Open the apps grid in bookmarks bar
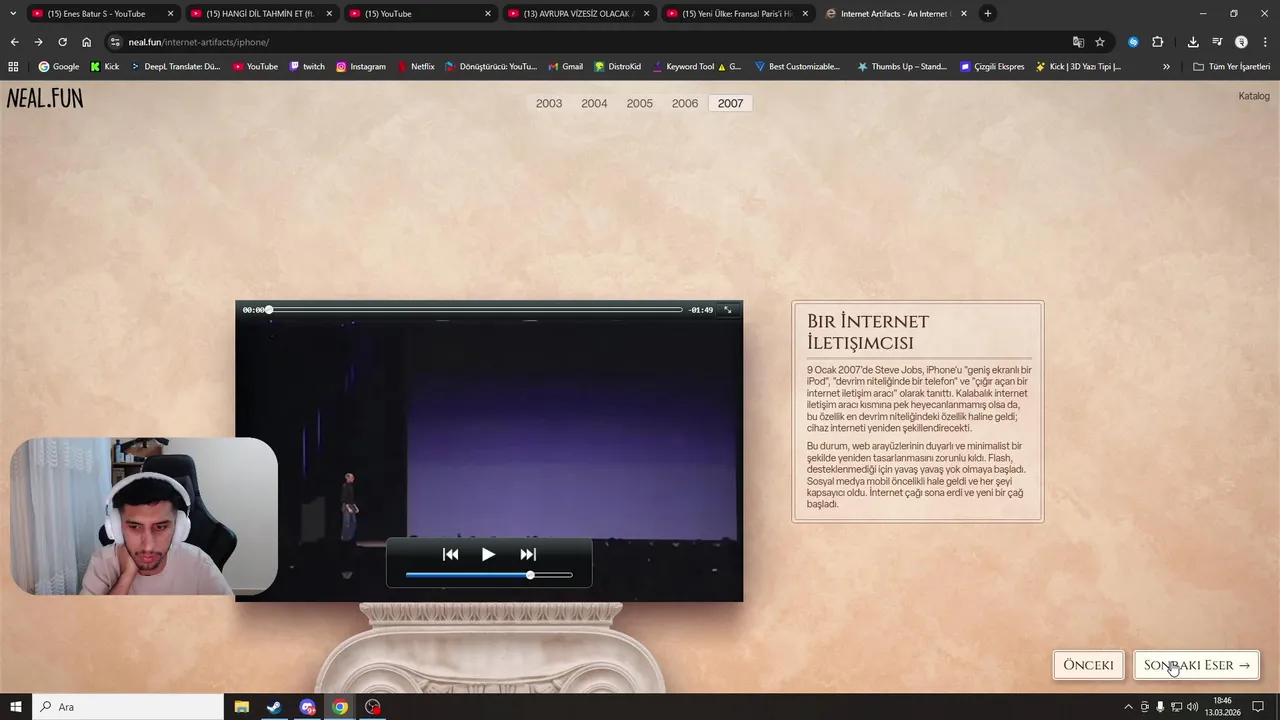 tap(13, 67)
